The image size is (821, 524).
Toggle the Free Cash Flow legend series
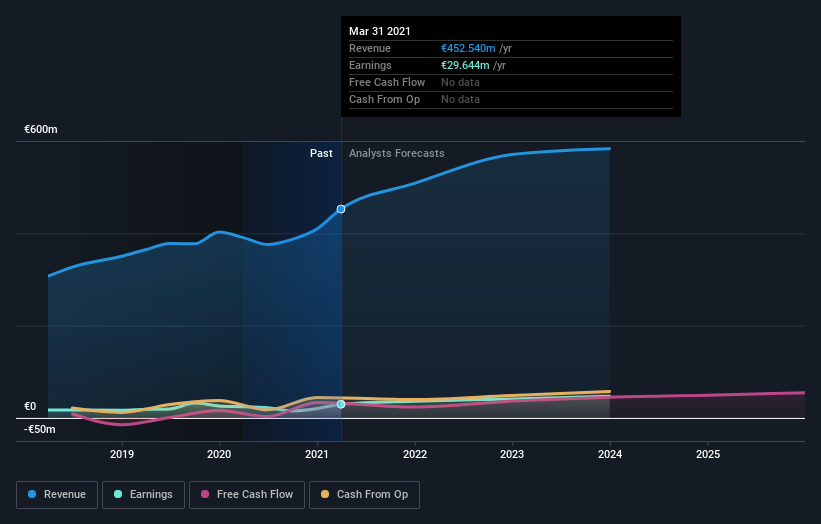coord(247,495)
